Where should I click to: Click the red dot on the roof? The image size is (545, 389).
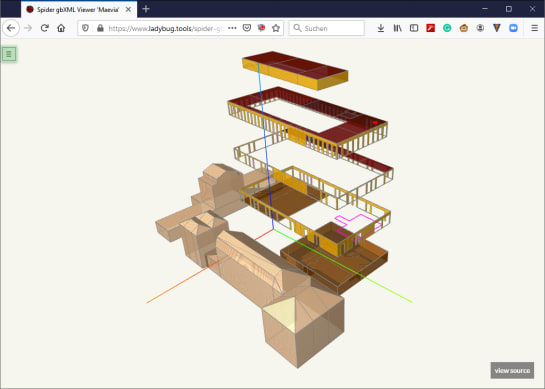[375, 122]
